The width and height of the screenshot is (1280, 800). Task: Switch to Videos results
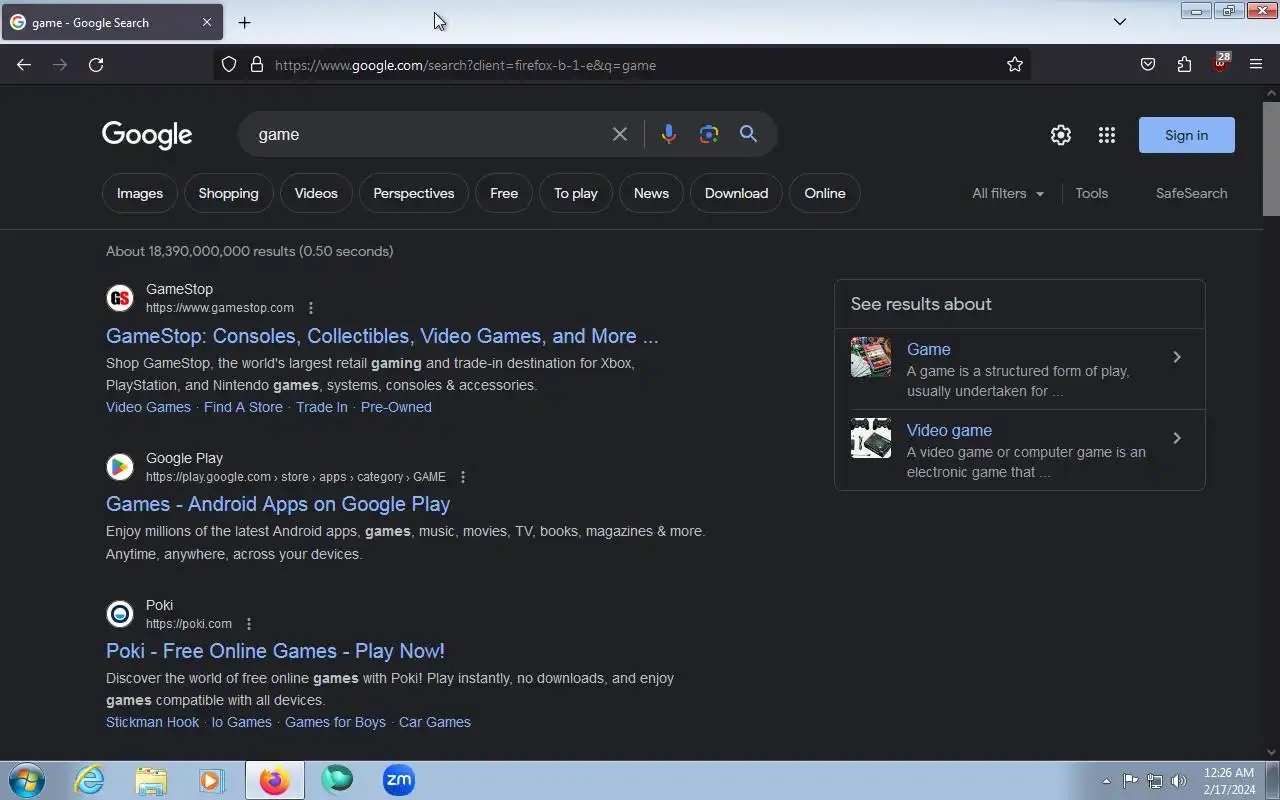coord(316,193)
